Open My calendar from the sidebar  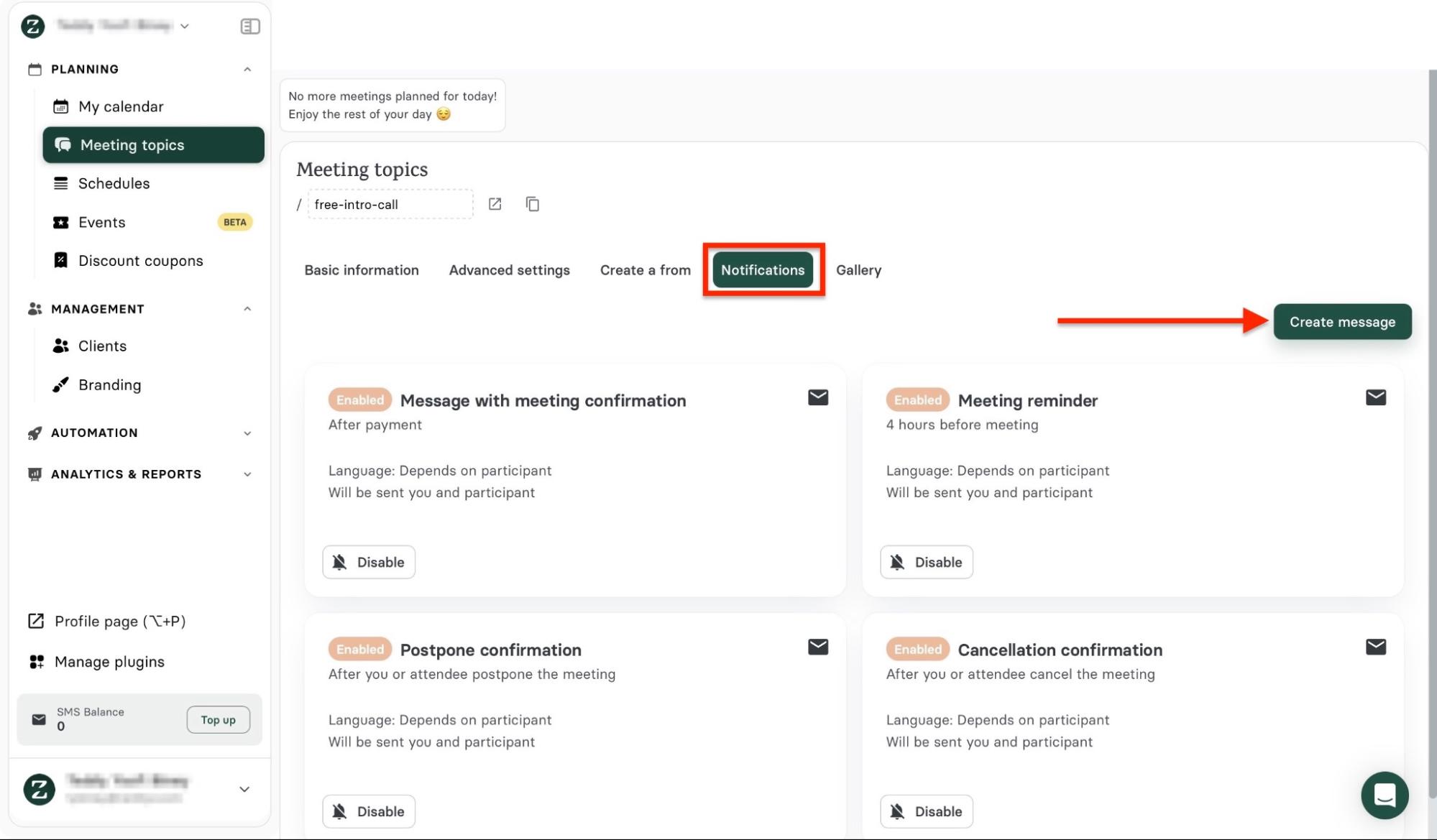(121, 106)
